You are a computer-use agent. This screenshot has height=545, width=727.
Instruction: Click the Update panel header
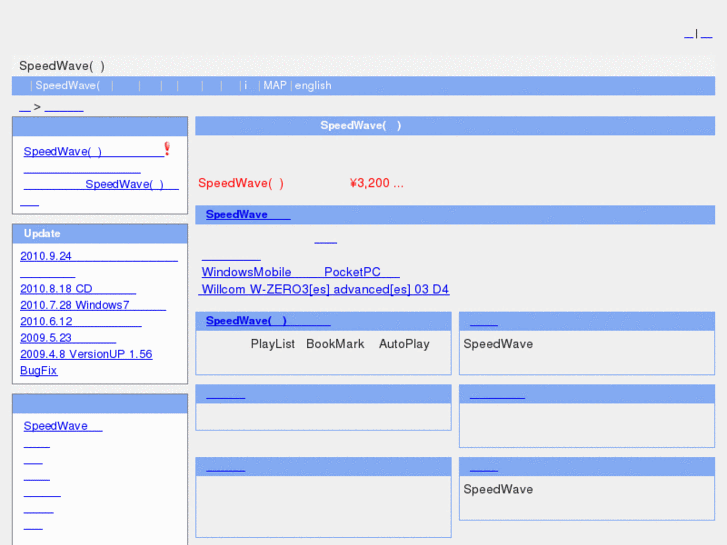point(100,234)
